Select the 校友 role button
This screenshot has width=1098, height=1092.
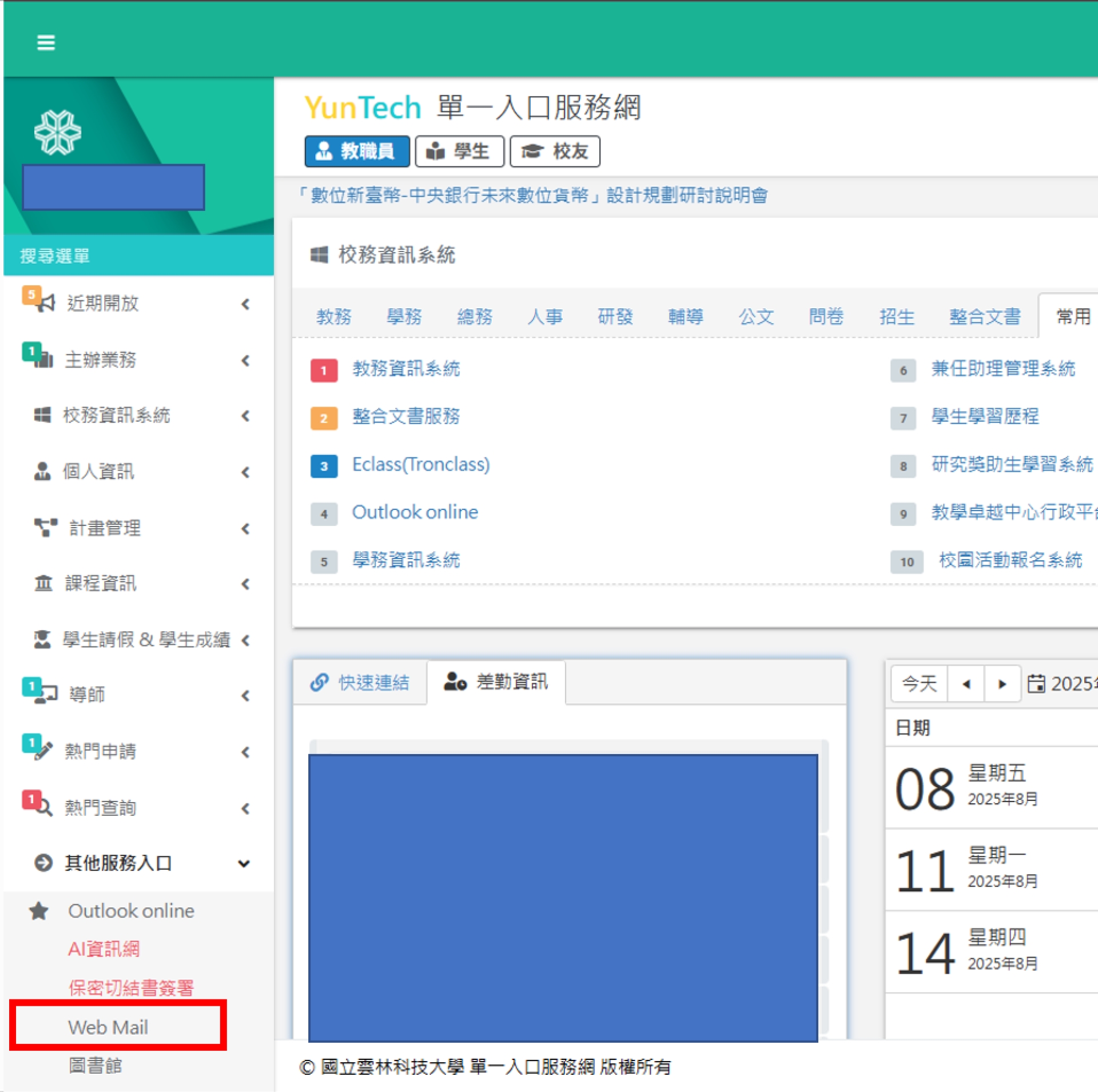555,152
